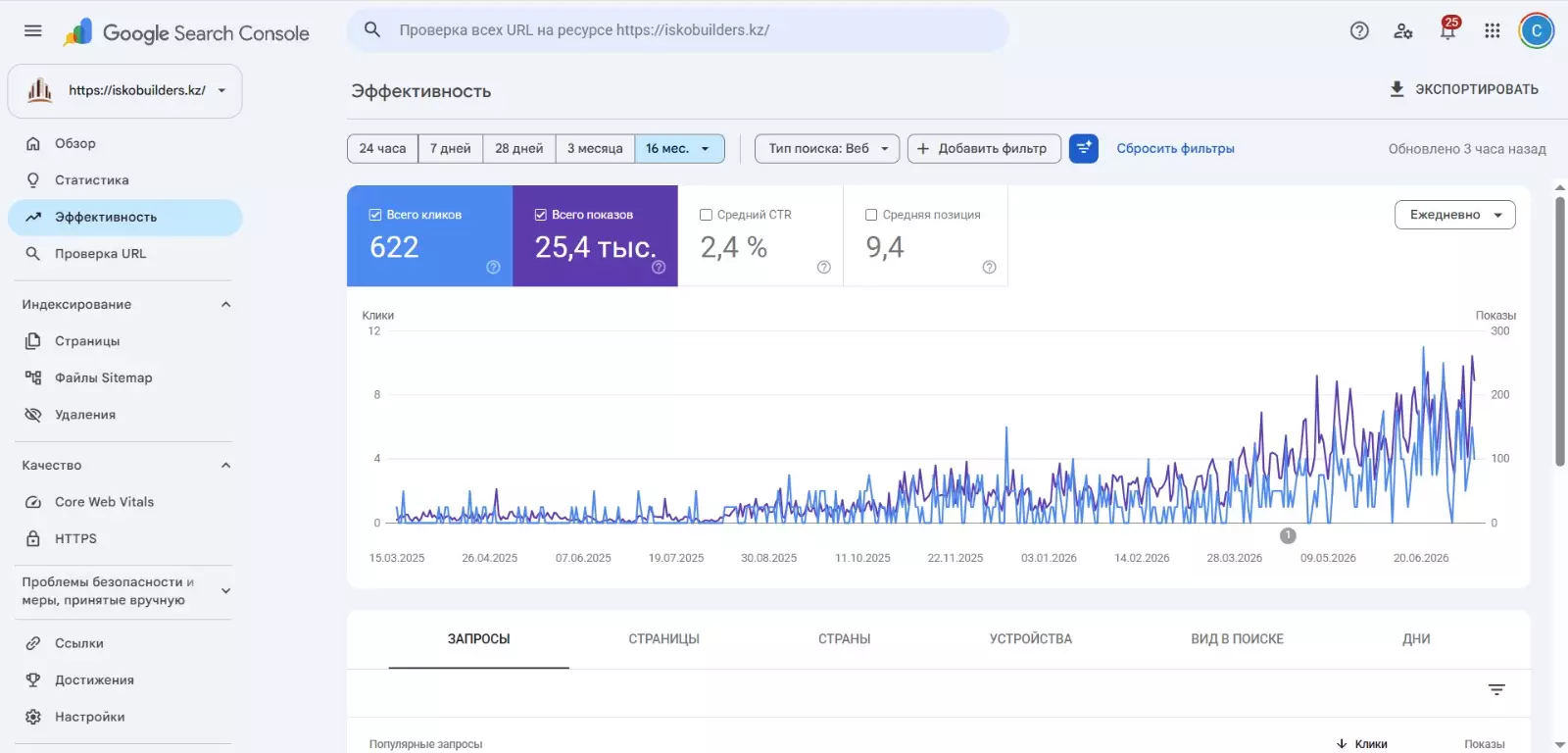Switch to the ВИД В ПОИСКЕ tab

(1238, 639)
